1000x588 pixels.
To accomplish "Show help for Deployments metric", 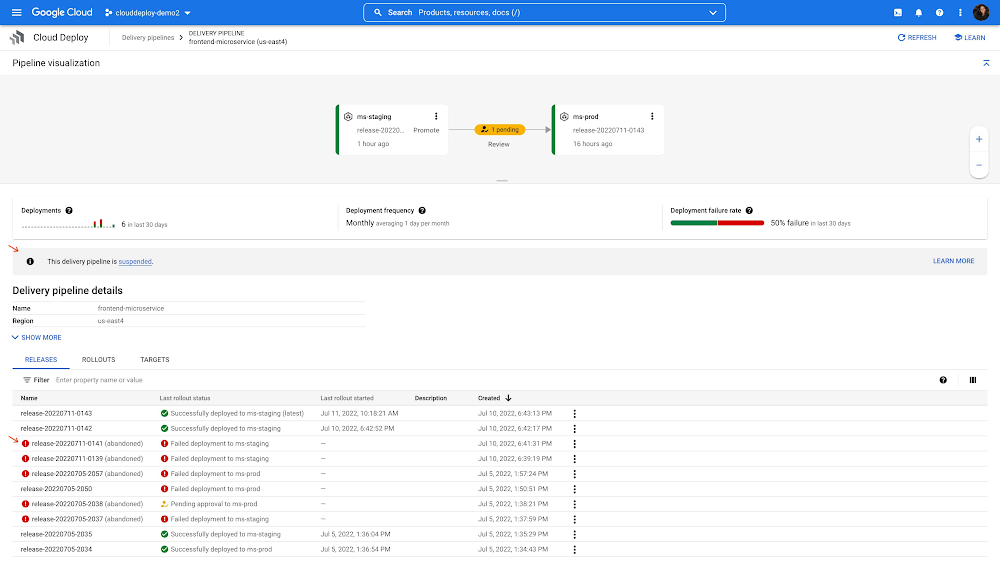I will [x=69, y=210].
